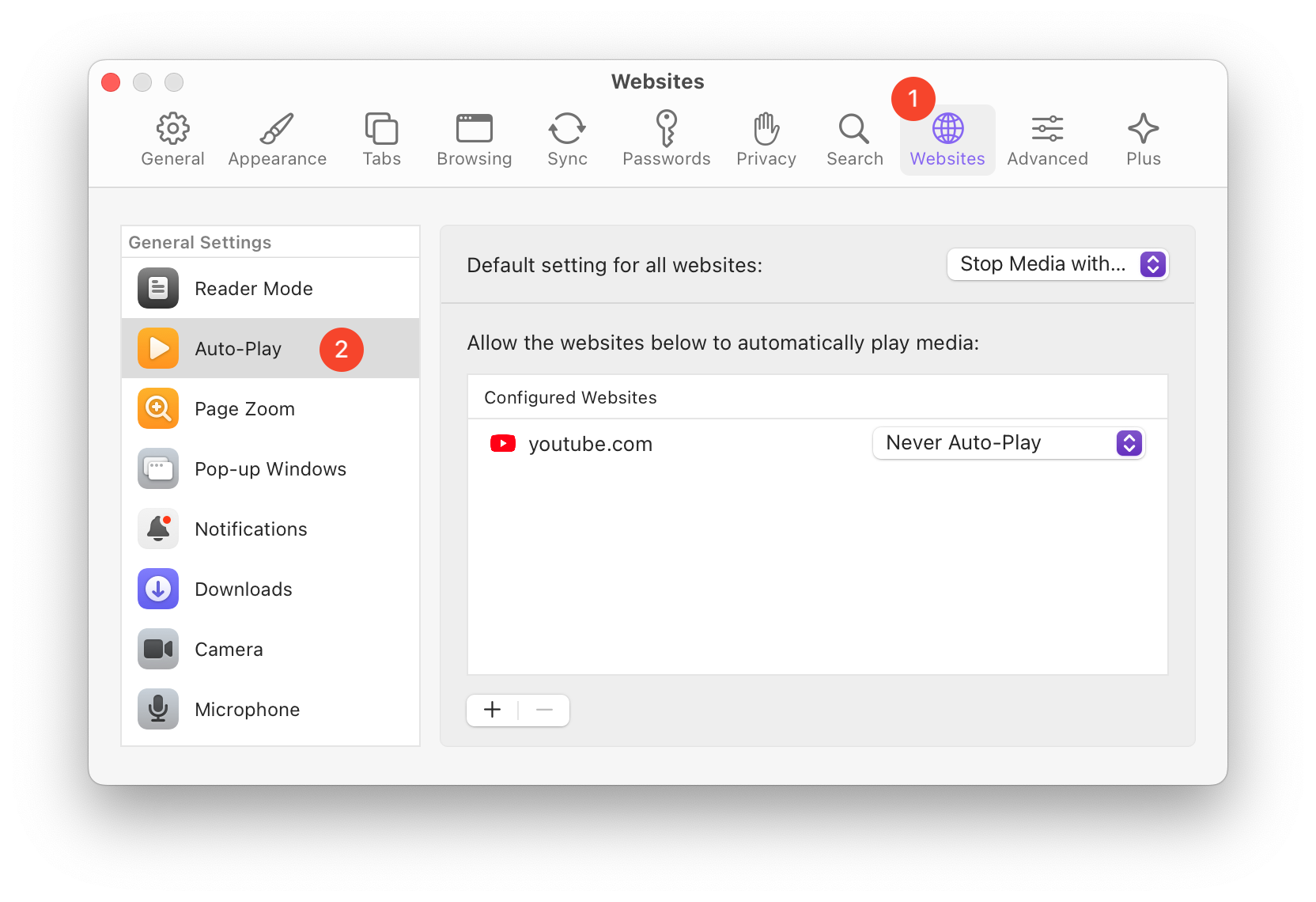
Task: Select the Websites globe icon
Action: pos(947,128)
